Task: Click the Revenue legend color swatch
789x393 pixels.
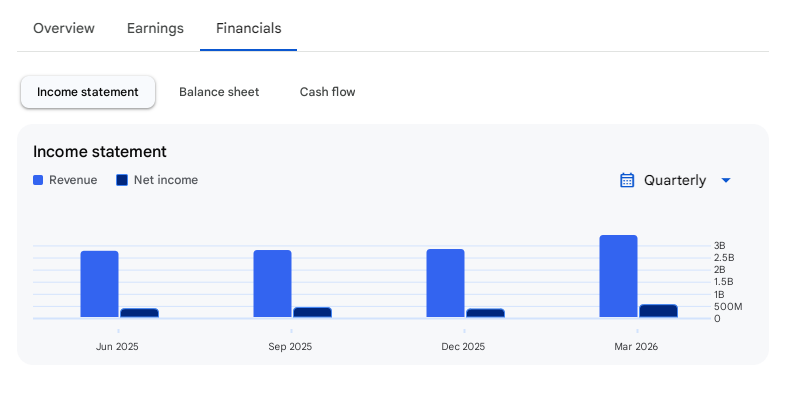Action: click(38, 180)
